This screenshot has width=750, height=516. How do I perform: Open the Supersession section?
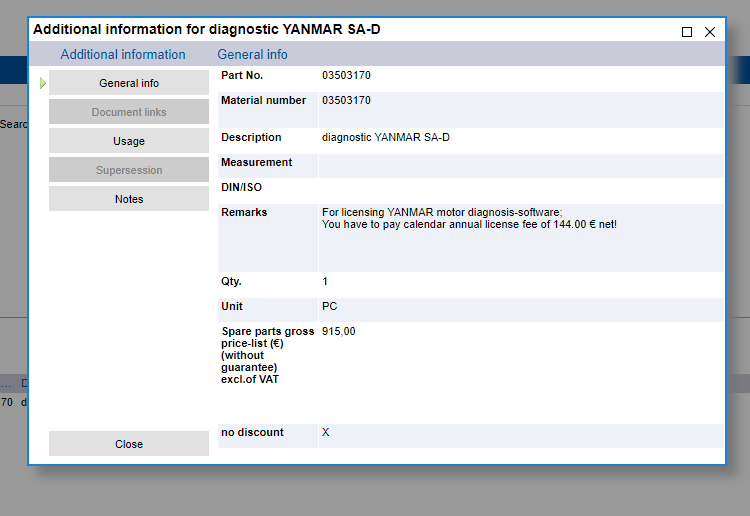pos(129,170)
